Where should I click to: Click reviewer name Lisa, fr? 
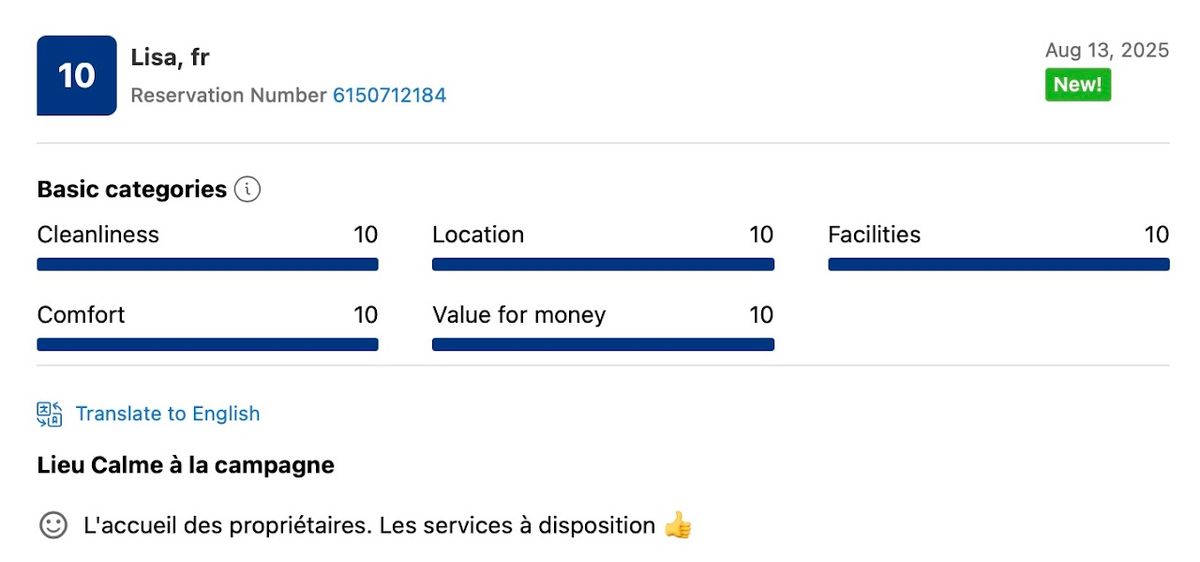click(170, 57)
